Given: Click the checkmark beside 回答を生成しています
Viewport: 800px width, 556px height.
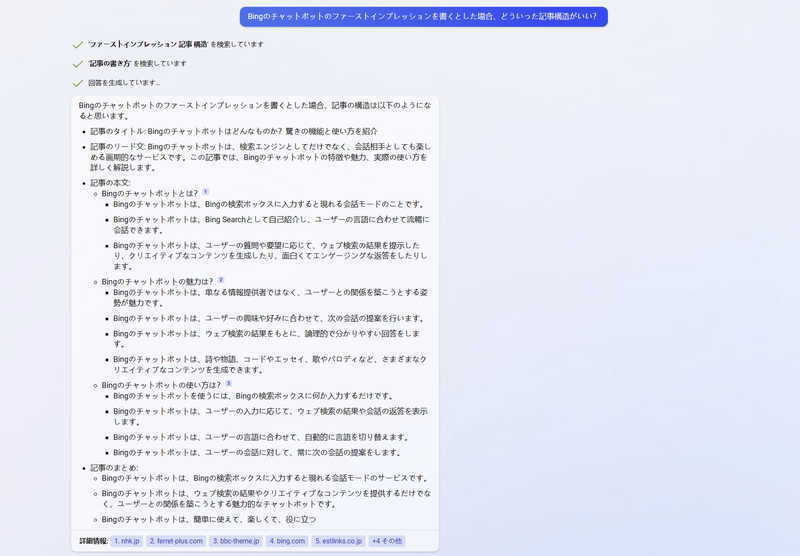Looking at the screenshot, I should (78, 83).
